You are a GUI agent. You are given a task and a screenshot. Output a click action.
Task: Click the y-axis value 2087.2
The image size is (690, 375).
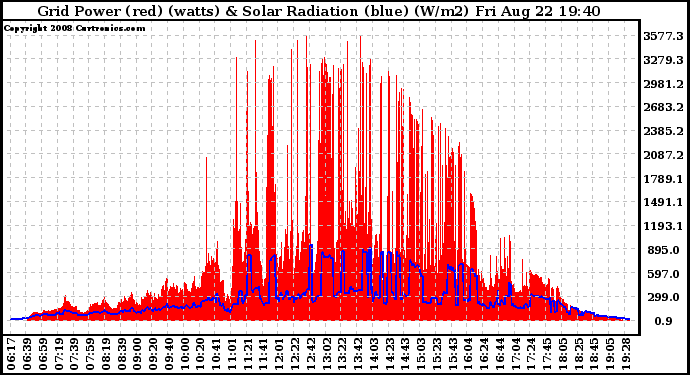(x=664, y=155)
